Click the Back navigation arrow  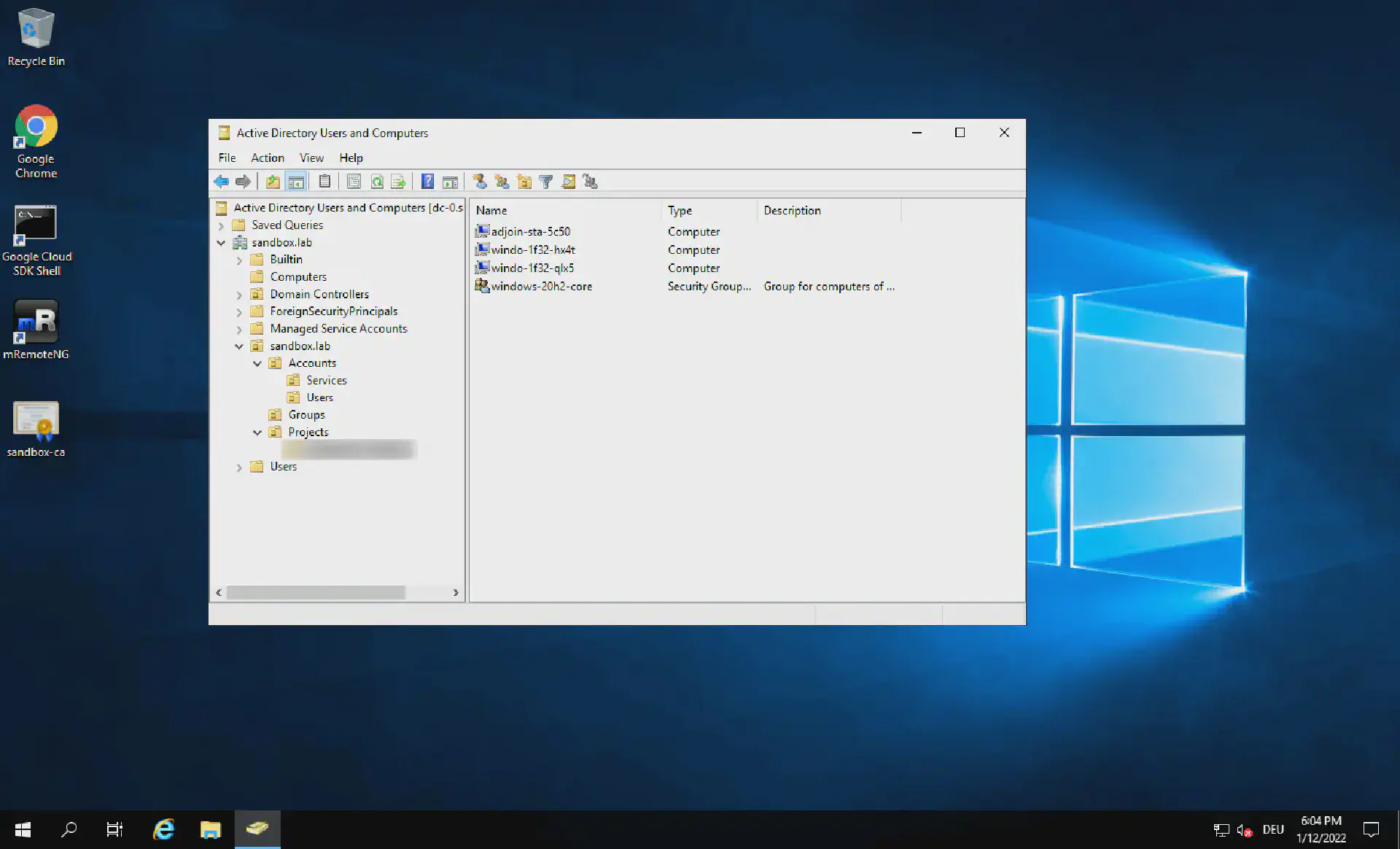(222, 181)
